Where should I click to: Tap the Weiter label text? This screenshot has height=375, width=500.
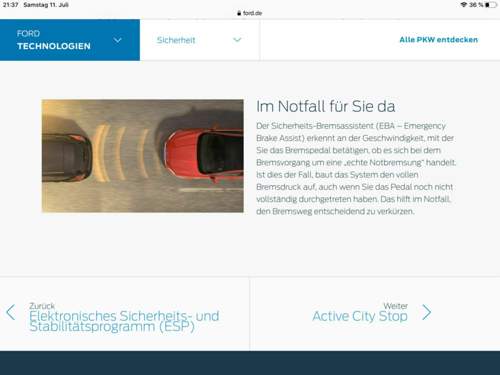click(x=395, y=306)
